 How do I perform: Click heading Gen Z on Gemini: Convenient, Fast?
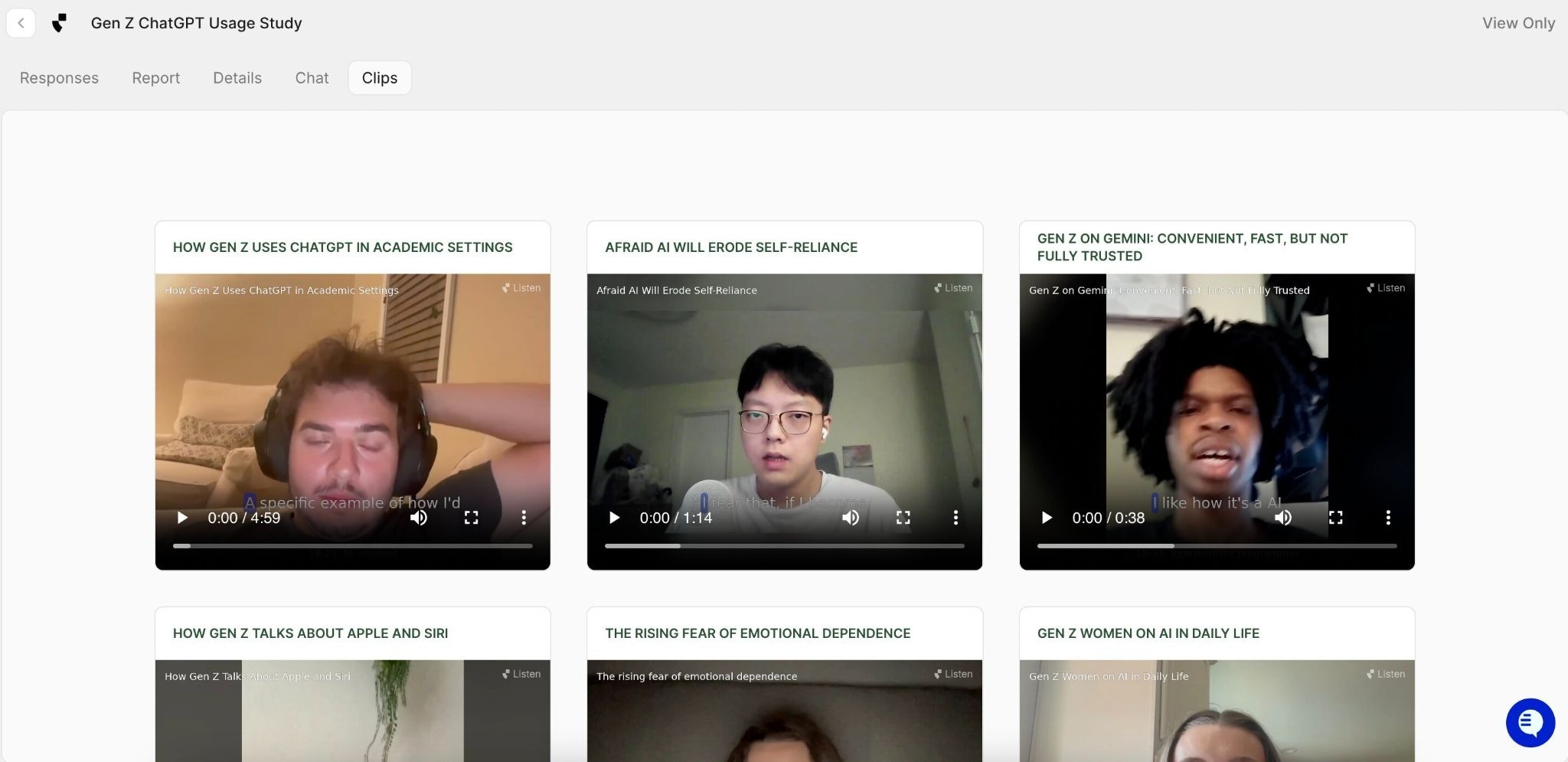point(1192,247)
